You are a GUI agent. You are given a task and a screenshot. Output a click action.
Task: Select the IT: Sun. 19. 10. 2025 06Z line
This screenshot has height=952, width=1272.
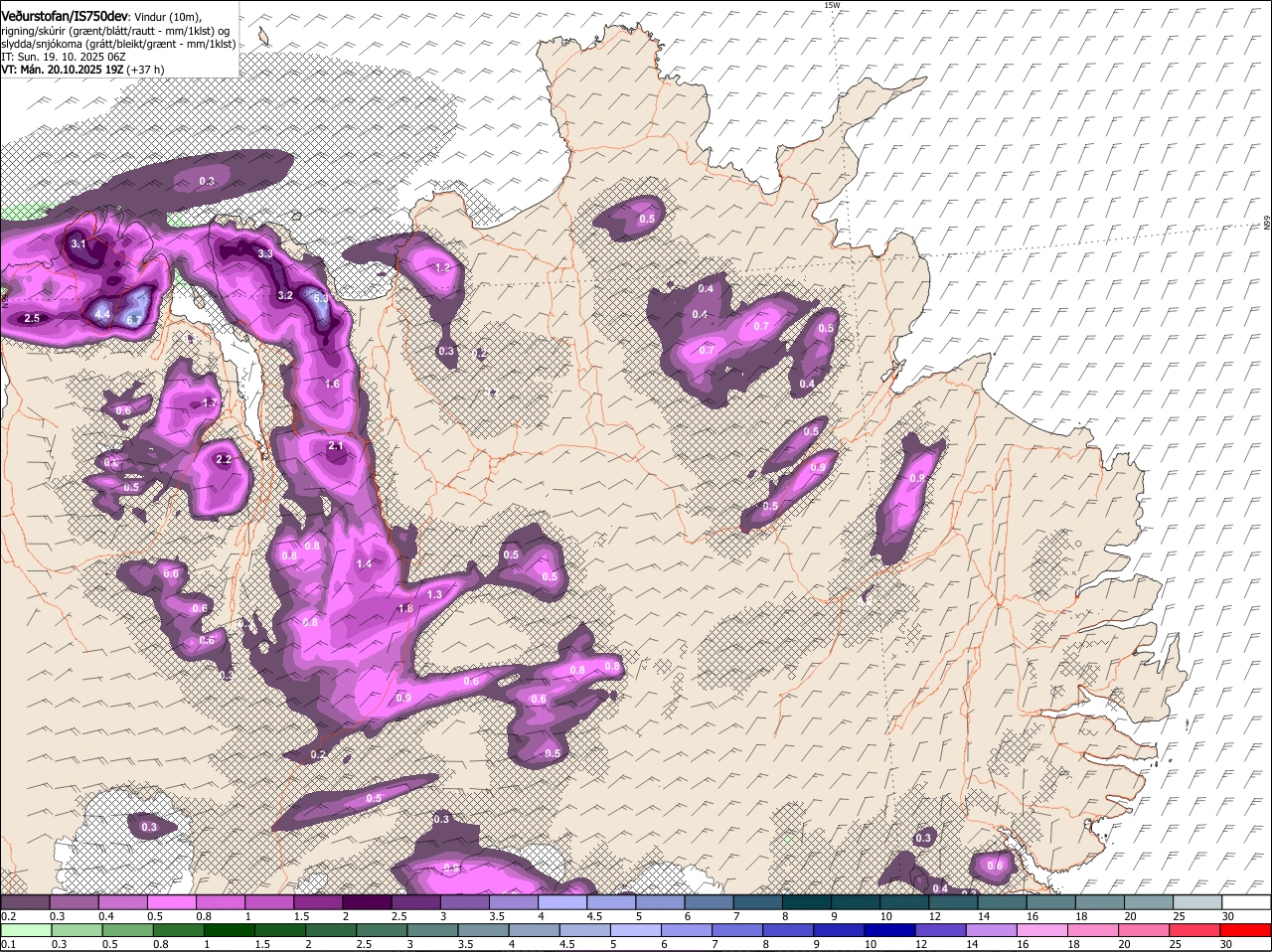click(x=63, y=57)
